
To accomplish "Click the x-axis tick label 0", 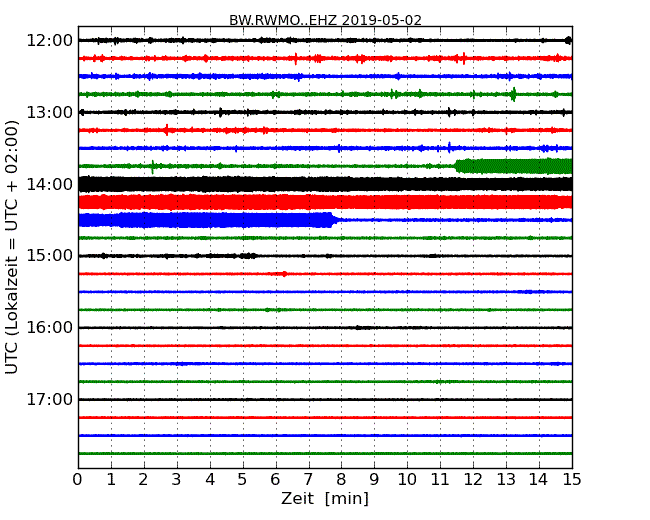I will pyautogui.click(x=78, y=480).
